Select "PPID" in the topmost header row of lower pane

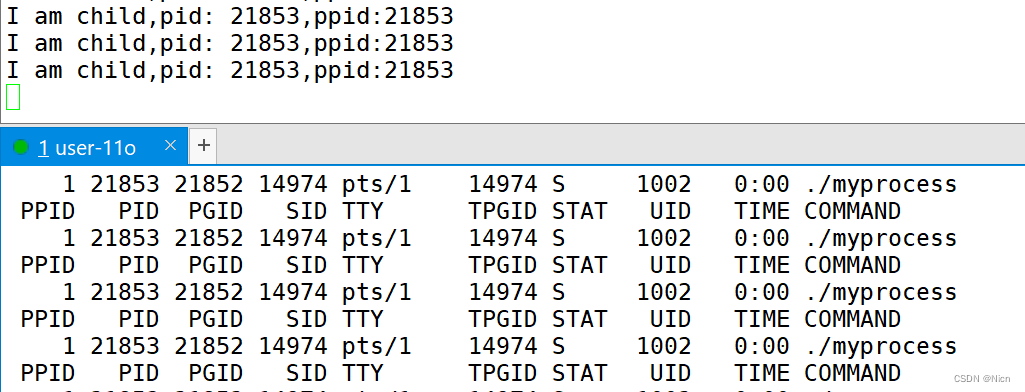(48, 211)
